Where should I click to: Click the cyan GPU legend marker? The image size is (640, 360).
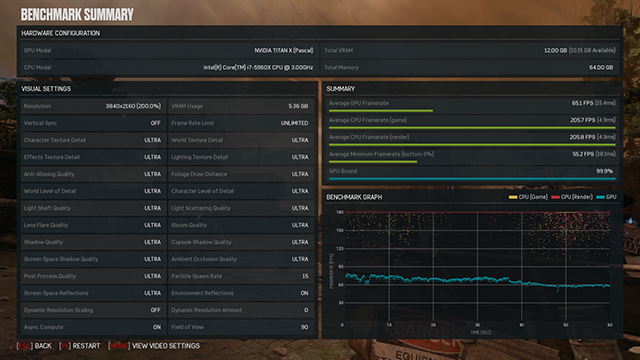[600, 197]
